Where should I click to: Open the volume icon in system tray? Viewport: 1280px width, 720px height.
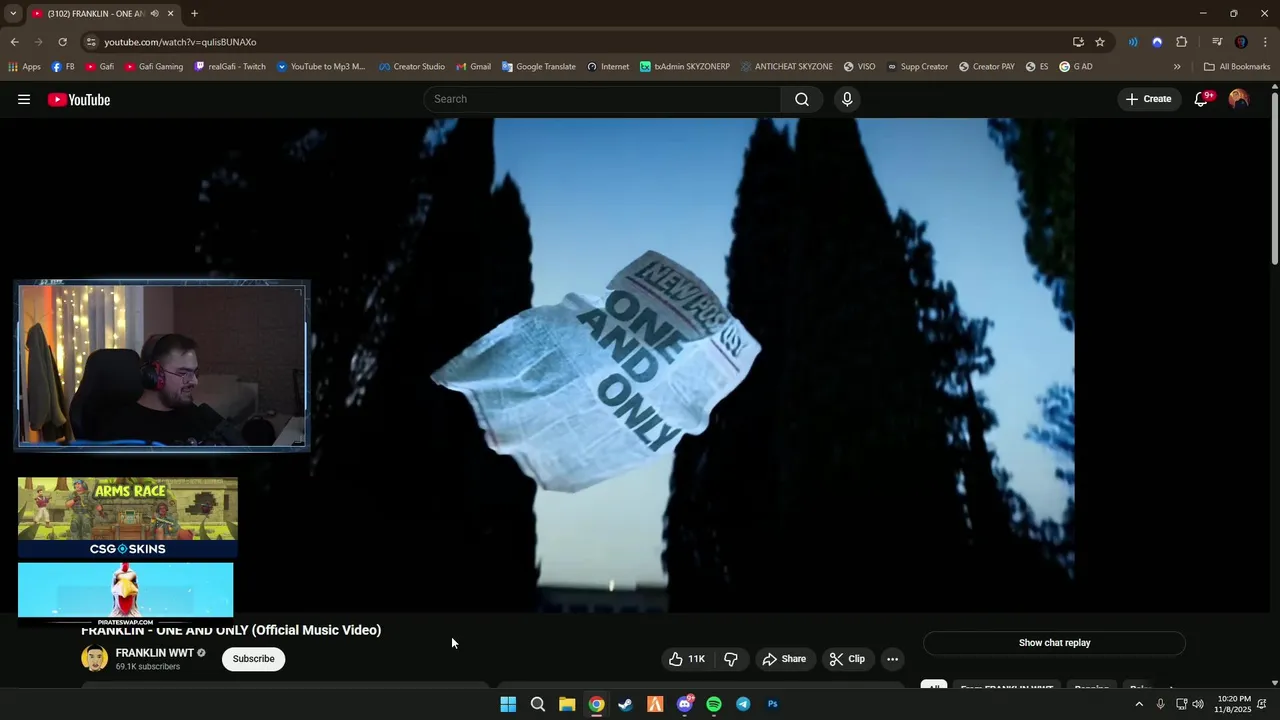click(1198, 704)
